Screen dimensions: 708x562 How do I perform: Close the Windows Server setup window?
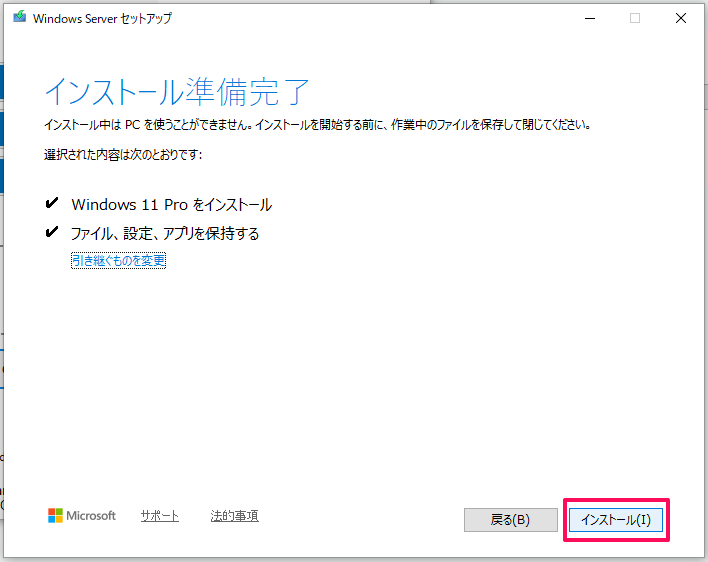[x=681, y=18]
